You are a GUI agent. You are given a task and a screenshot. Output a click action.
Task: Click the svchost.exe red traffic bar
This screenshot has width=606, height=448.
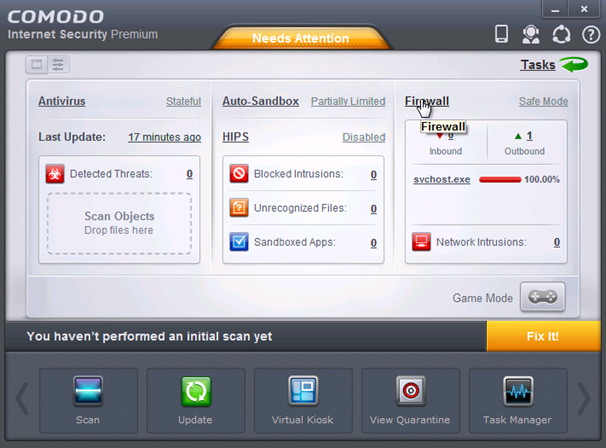(500, 179)
